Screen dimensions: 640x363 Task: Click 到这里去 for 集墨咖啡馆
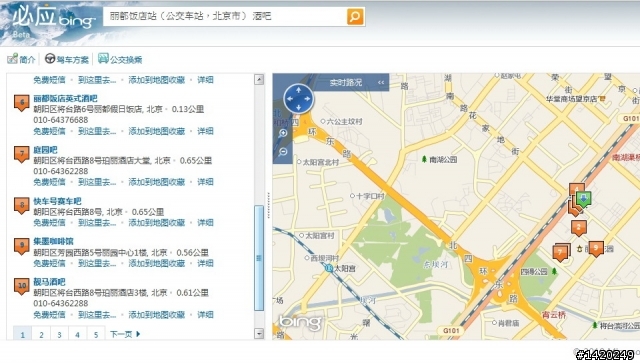tap(97, 263)
